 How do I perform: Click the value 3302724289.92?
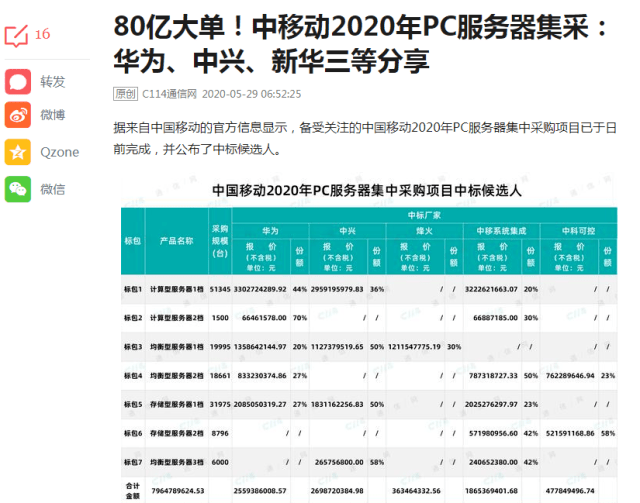coord(260,289)
